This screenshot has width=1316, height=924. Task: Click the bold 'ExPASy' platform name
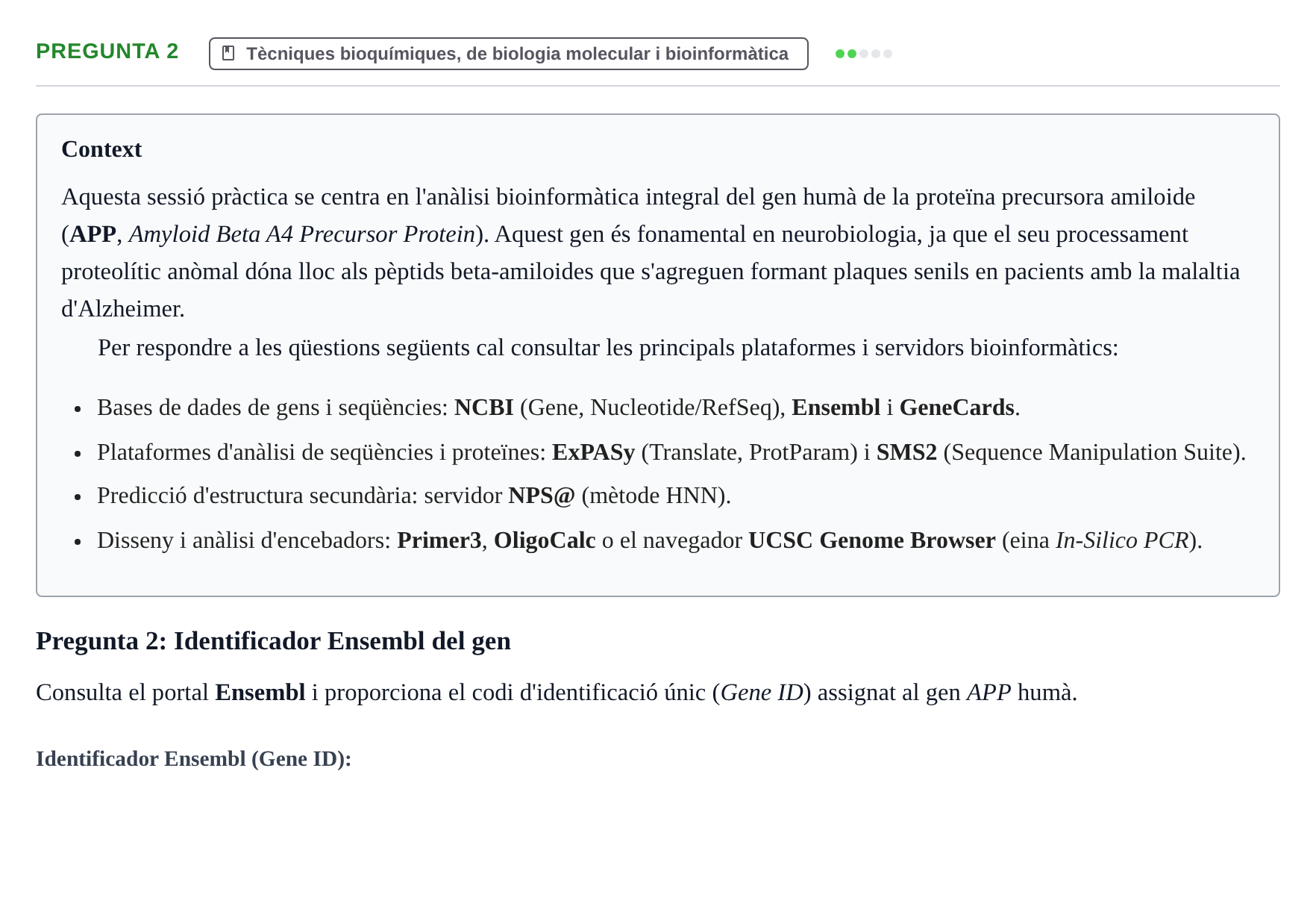pyautogui.click(x=593, y=452)
